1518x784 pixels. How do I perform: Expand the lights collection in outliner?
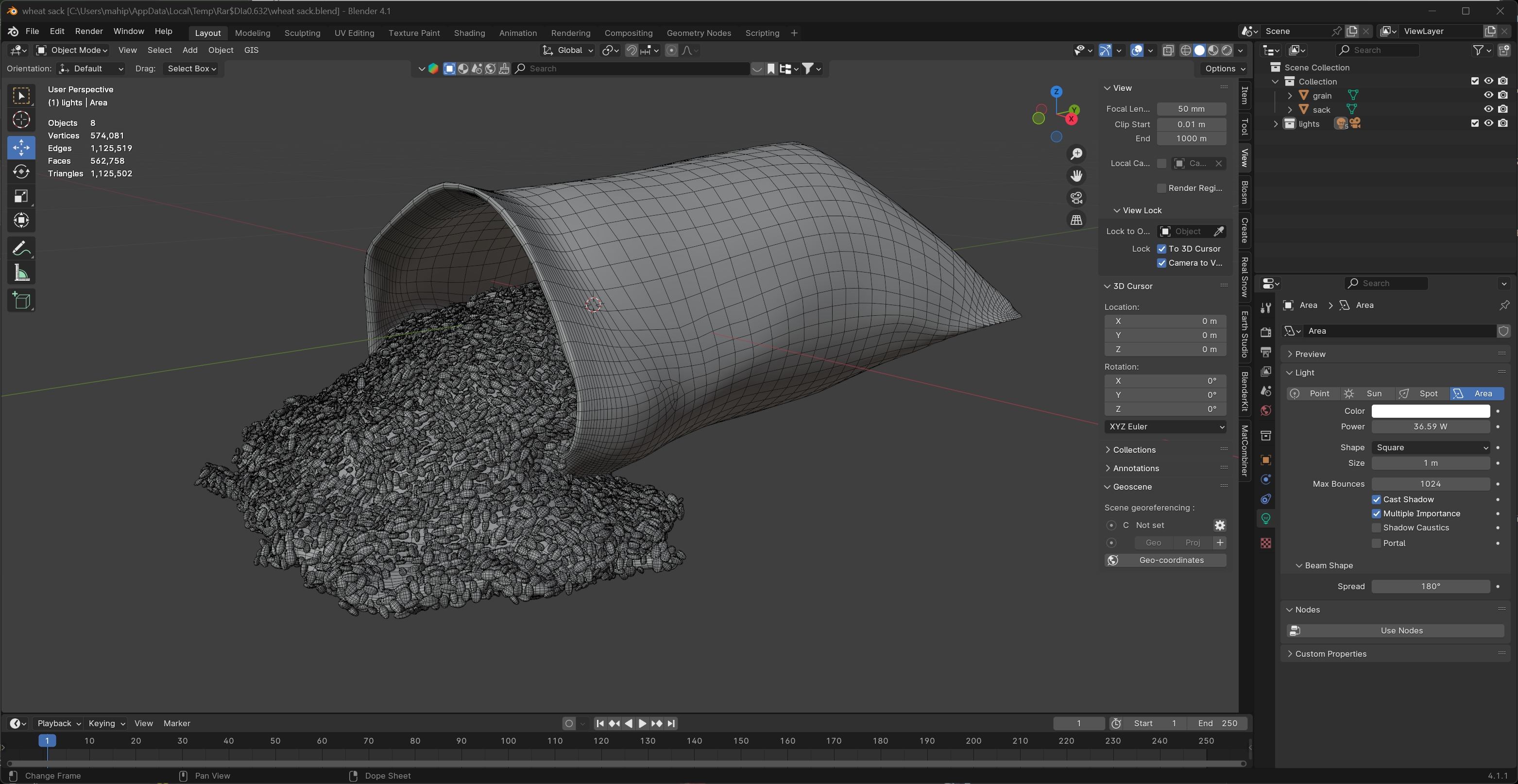click(1276, 124)
